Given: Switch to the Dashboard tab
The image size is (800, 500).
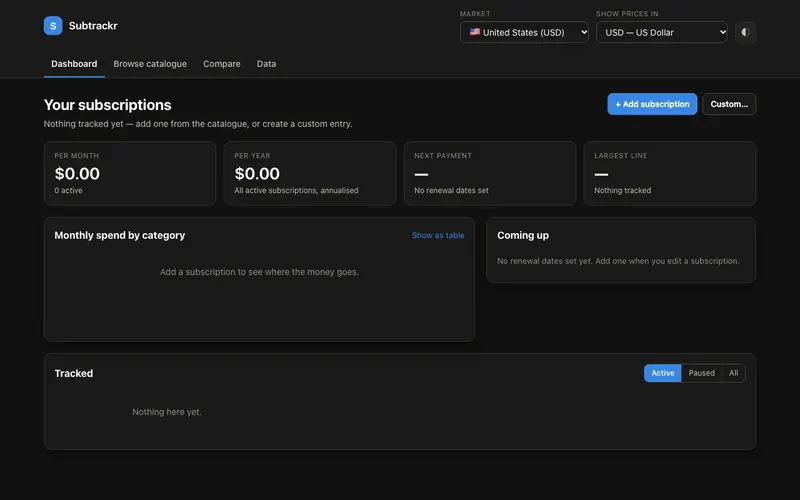Looking at the screenshot, I should [x=74, y=64].
